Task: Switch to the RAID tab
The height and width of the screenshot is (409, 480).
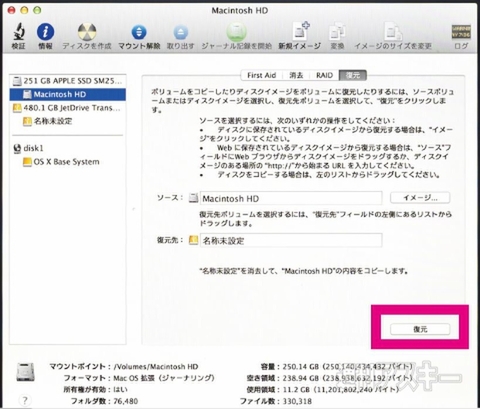Action: click(x=324, y=75)
